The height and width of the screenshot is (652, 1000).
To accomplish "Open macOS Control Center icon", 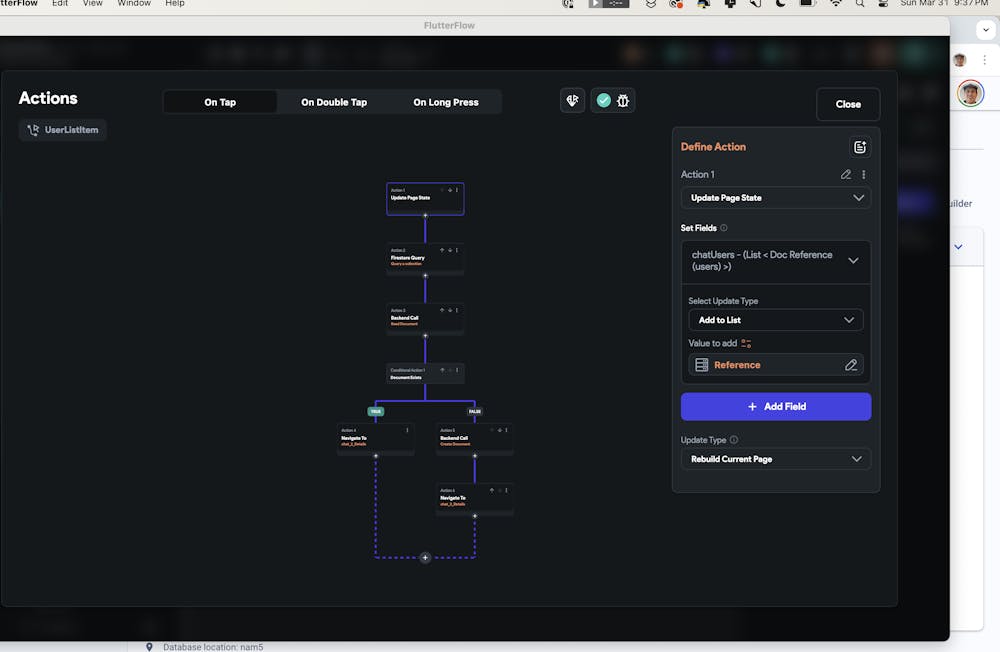I will tap(883, 4).
